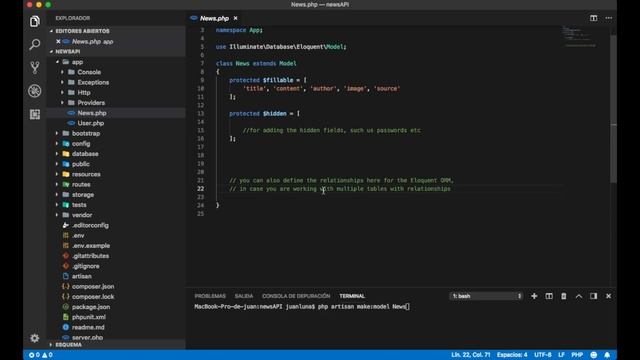This screenshot has width=640, height=360.
Task: Click the errors and warnings status indicator
Action: click(x=40, y=355)
